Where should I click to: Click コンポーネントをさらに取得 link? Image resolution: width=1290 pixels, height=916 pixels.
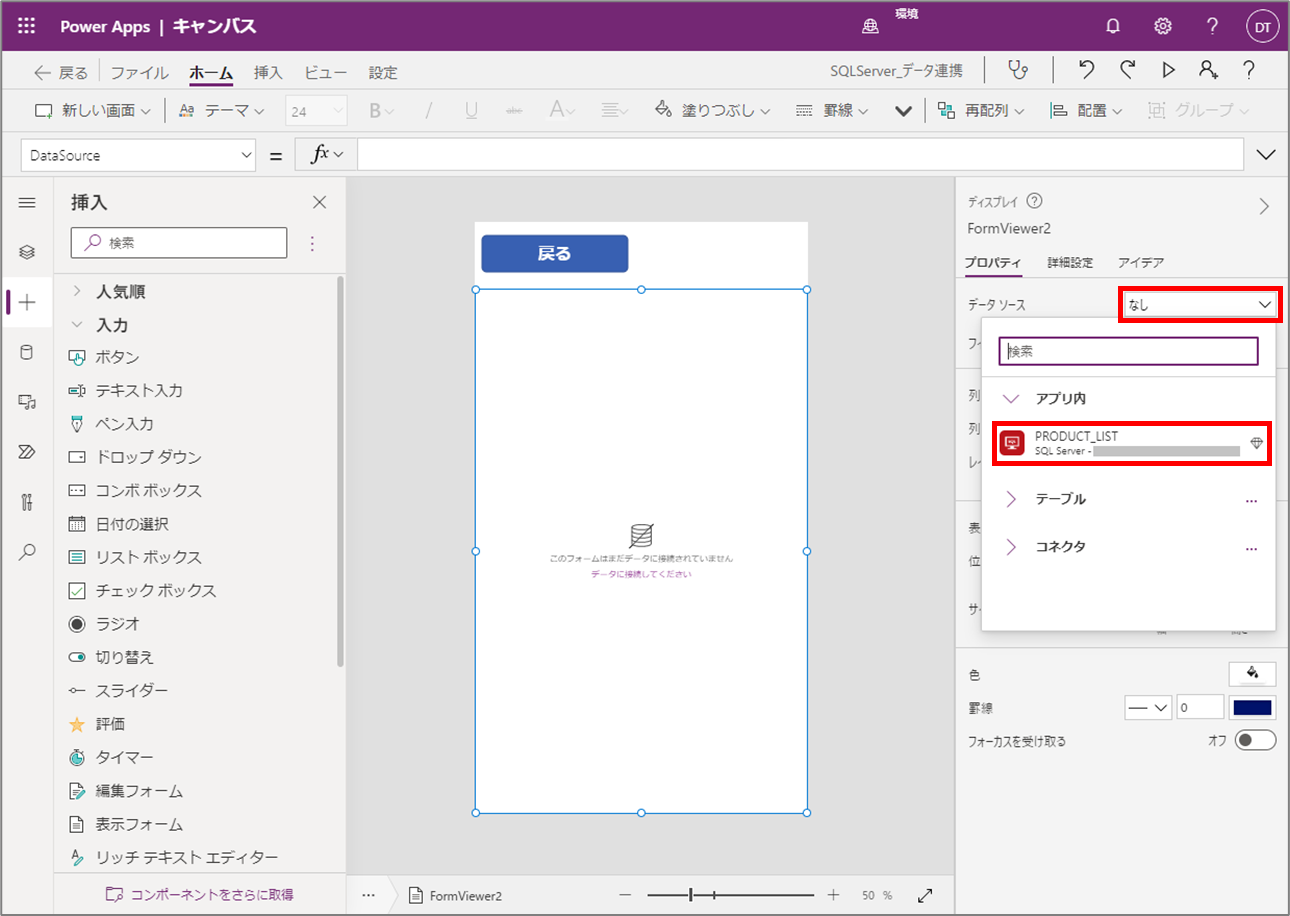pyautogui.click(x=199, y=894)
